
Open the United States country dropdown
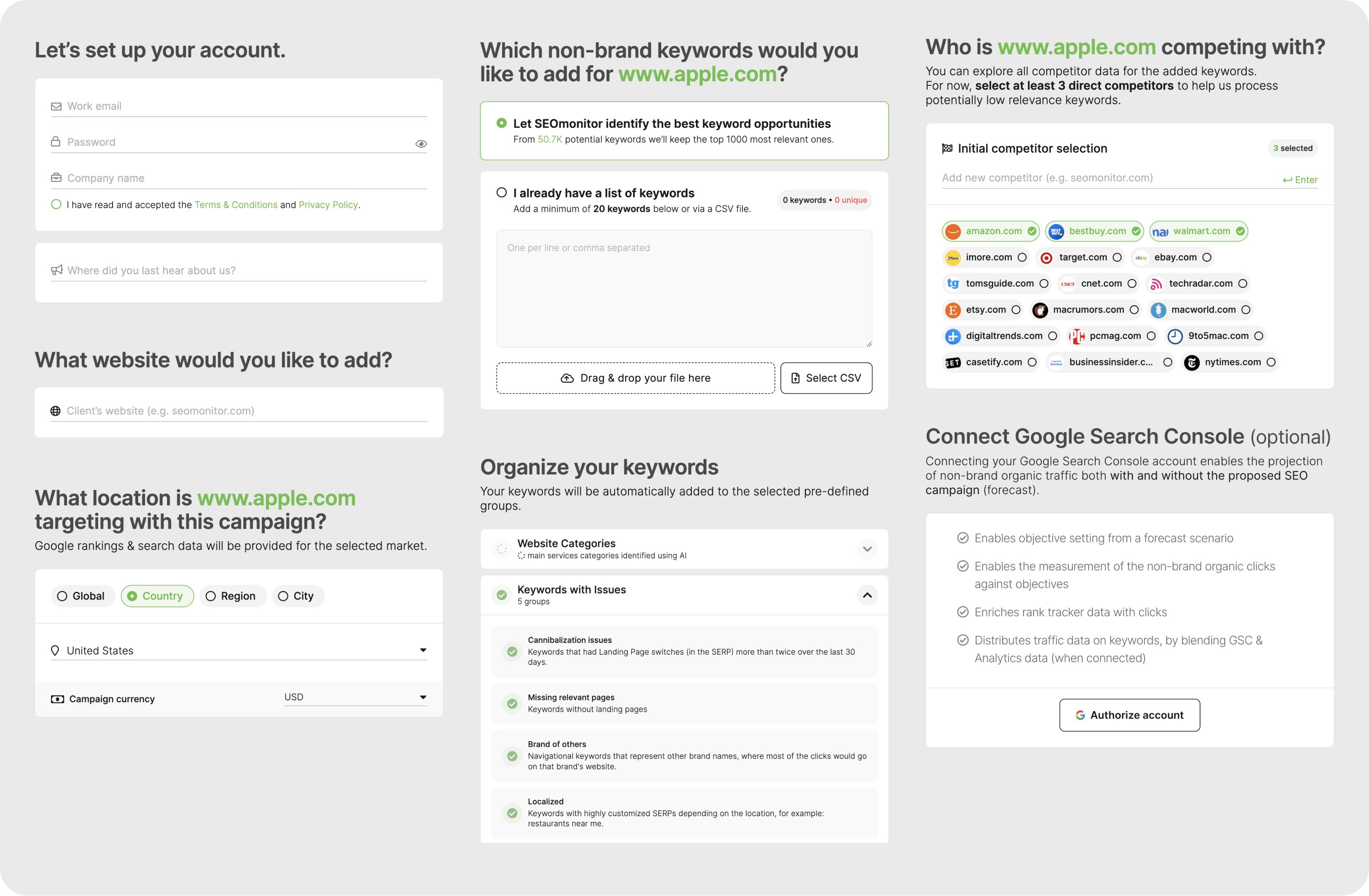(239, 651)
